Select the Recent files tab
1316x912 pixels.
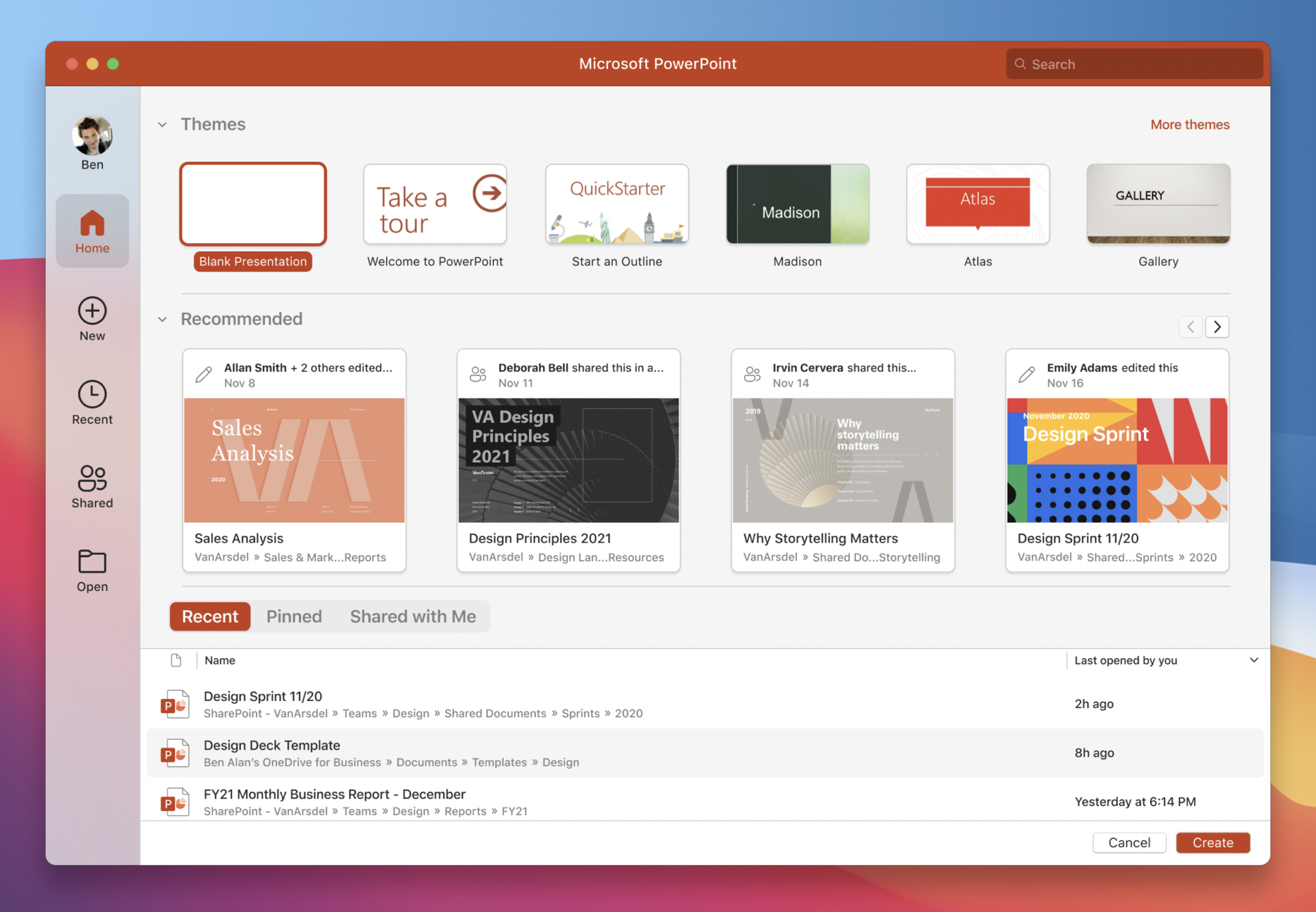pyautogui.click(x=210, y=616)
